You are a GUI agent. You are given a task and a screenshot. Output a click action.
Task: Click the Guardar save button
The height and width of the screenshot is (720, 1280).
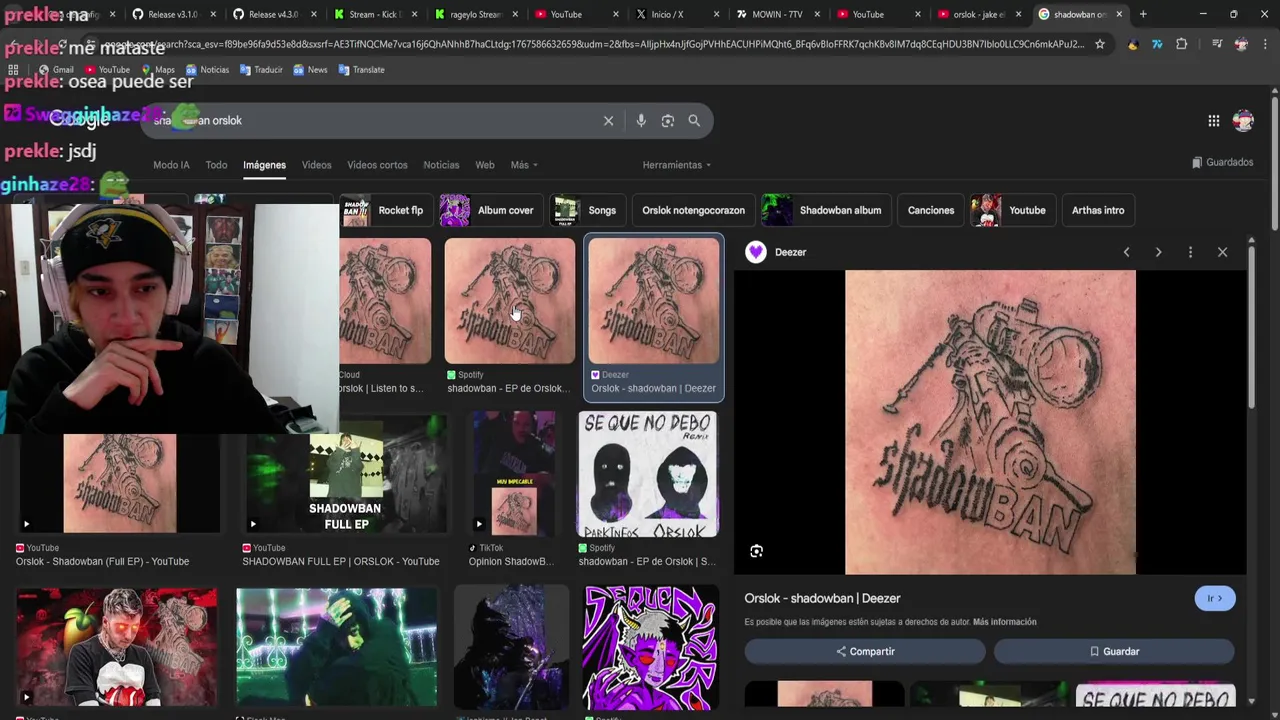1114,651
